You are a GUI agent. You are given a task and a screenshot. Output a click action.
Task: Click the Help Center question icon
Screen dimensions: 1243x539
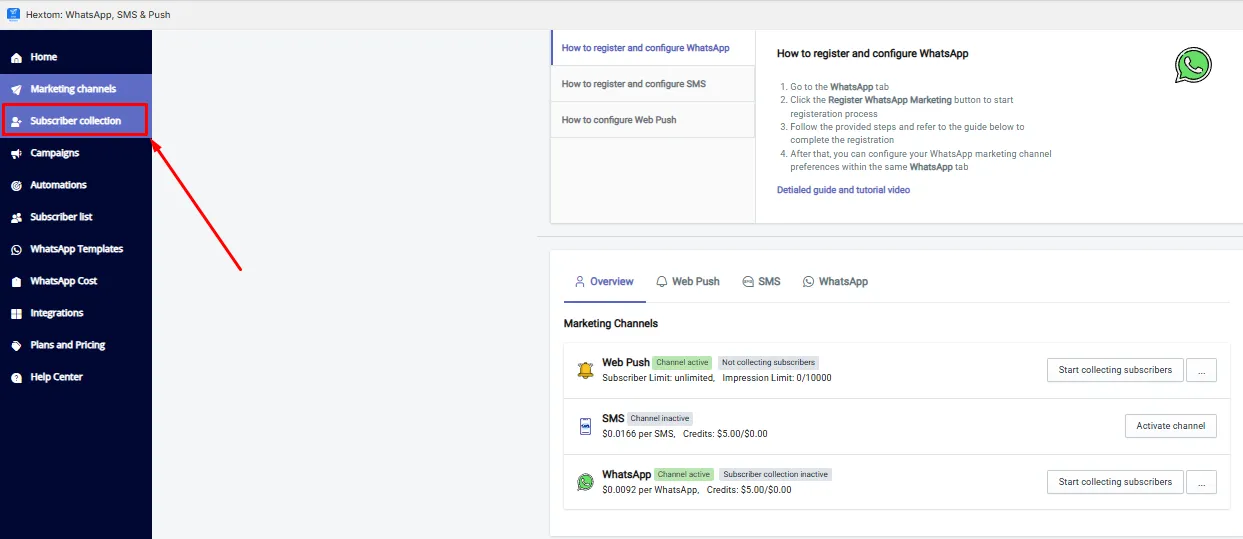[16, 377]
